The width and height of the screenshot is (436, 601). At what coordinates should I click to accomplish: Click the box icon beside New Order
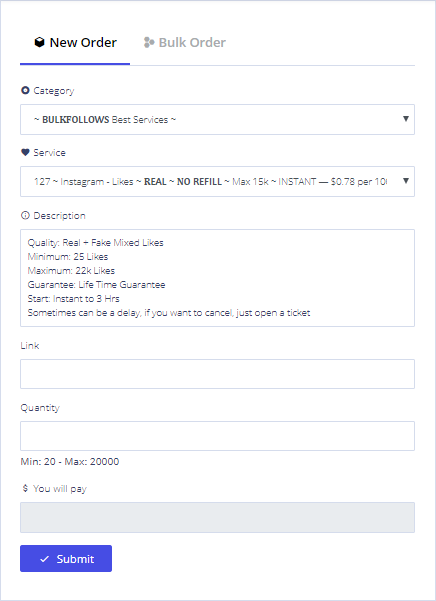[x=39, y=42]
